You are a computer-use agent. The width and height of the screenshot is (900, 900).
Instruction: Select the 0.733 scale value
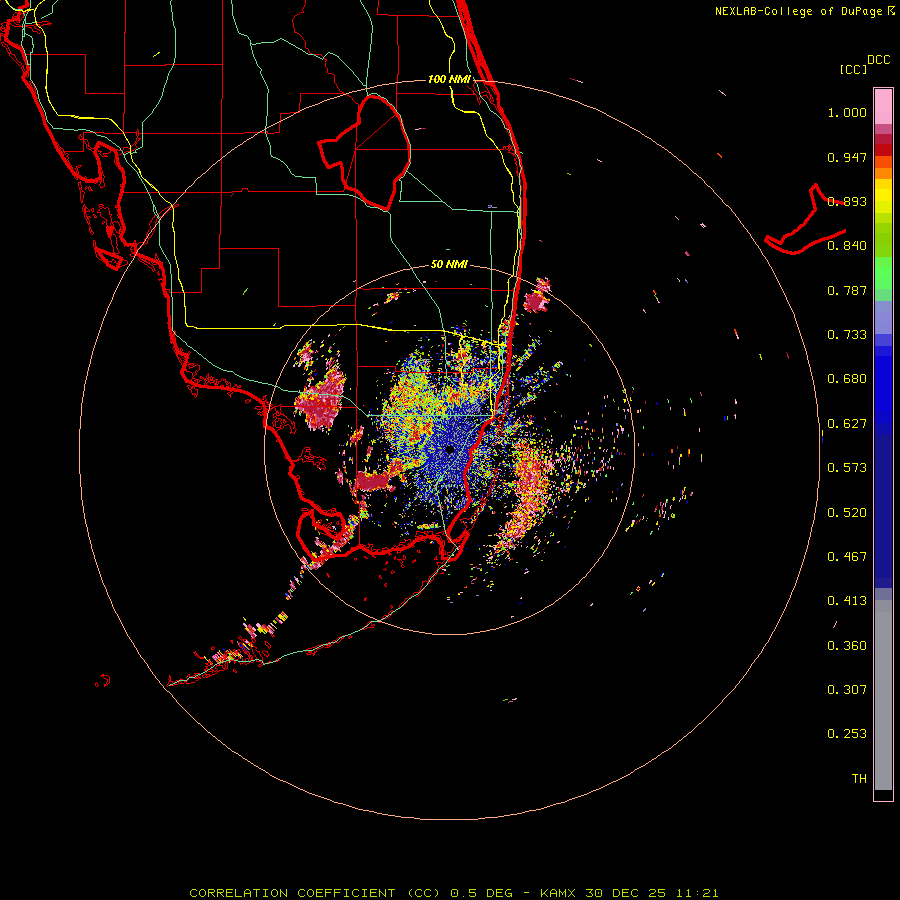point(847,335)
